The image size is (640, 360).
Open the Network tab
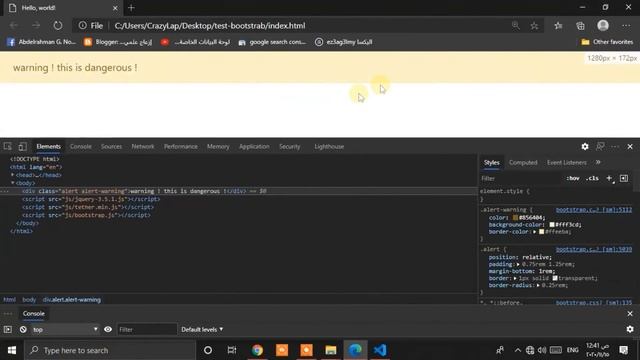point(143,146)
